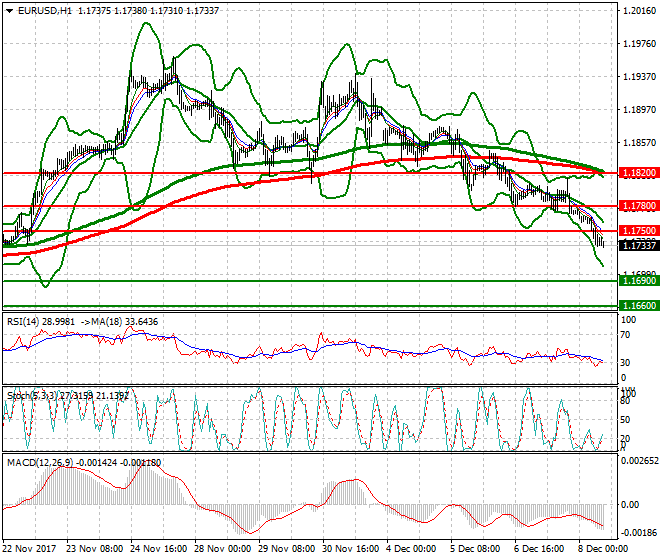Click the 30 Nov 16:00 time label
This screenshot has height=560, width=660.
tap(351, 549)
